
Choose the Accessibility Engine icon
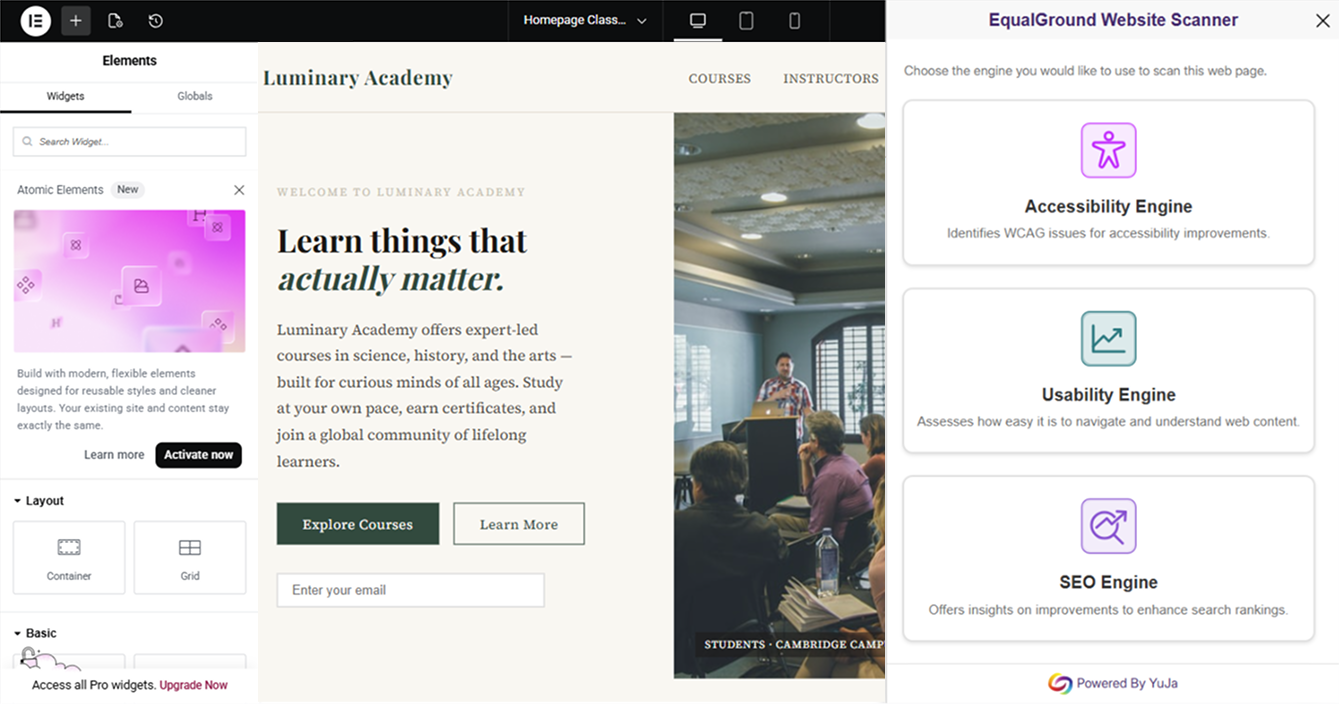point(1108,151)
